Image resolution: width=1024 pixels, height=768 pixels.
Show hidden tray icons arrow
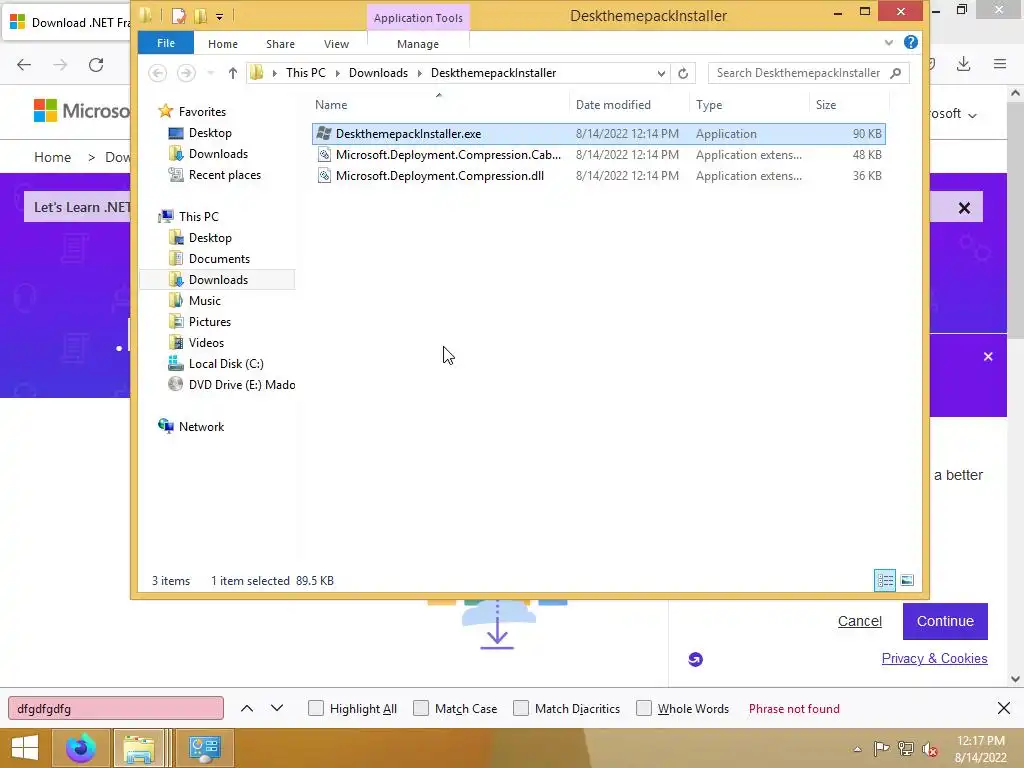click(x=857, y=749)
